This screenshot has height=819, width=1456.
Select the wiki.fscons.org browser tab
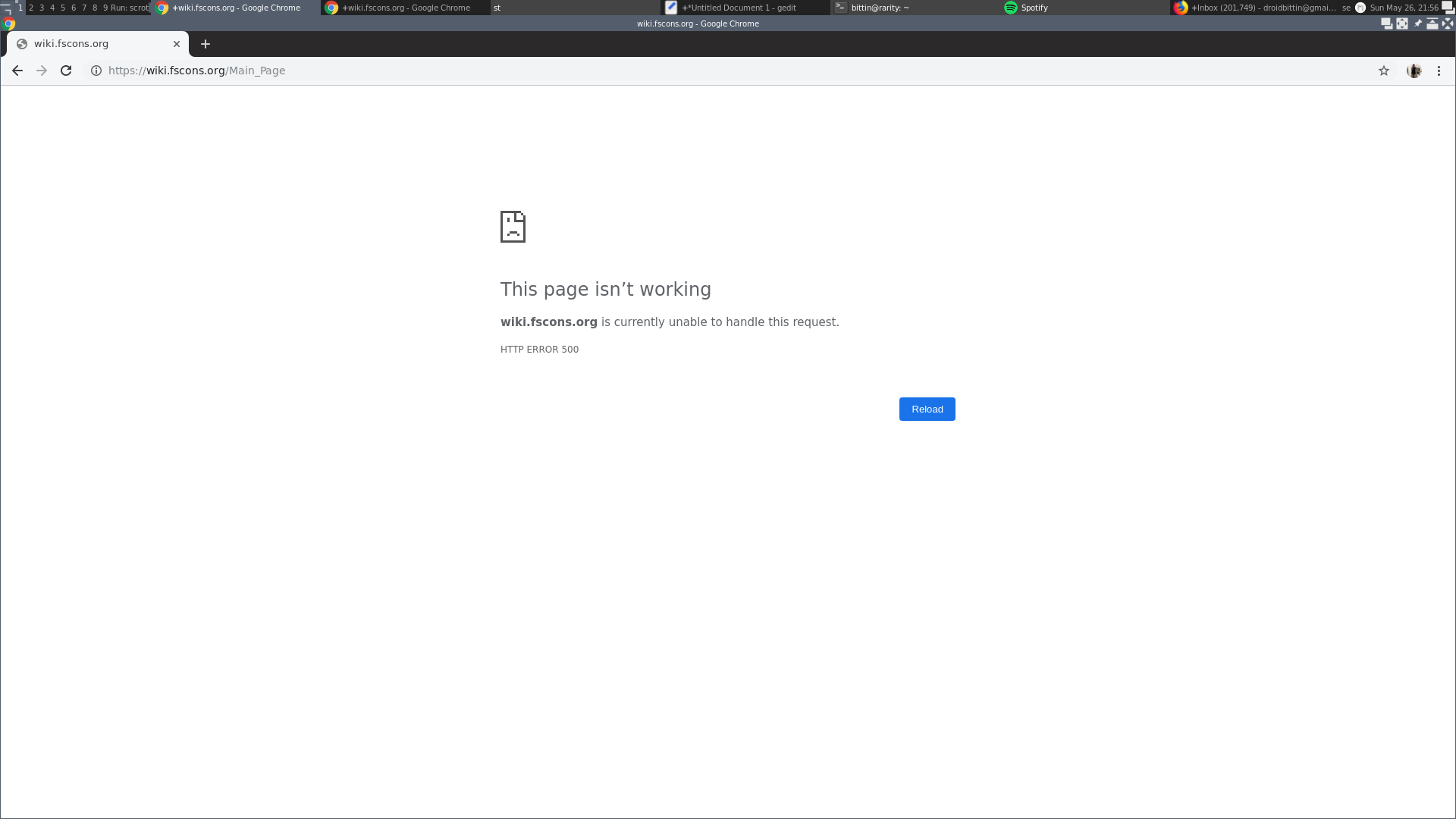[91, 44]
